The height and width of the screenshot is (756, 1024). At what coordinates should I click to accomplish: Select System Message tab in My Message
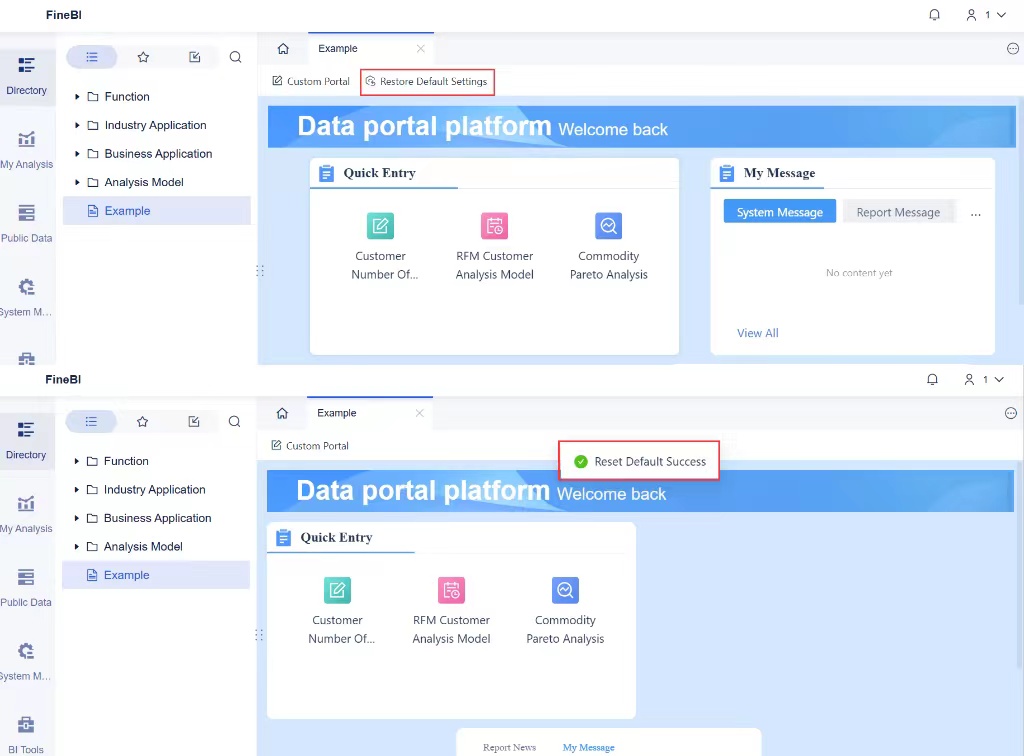coord(780,212)
